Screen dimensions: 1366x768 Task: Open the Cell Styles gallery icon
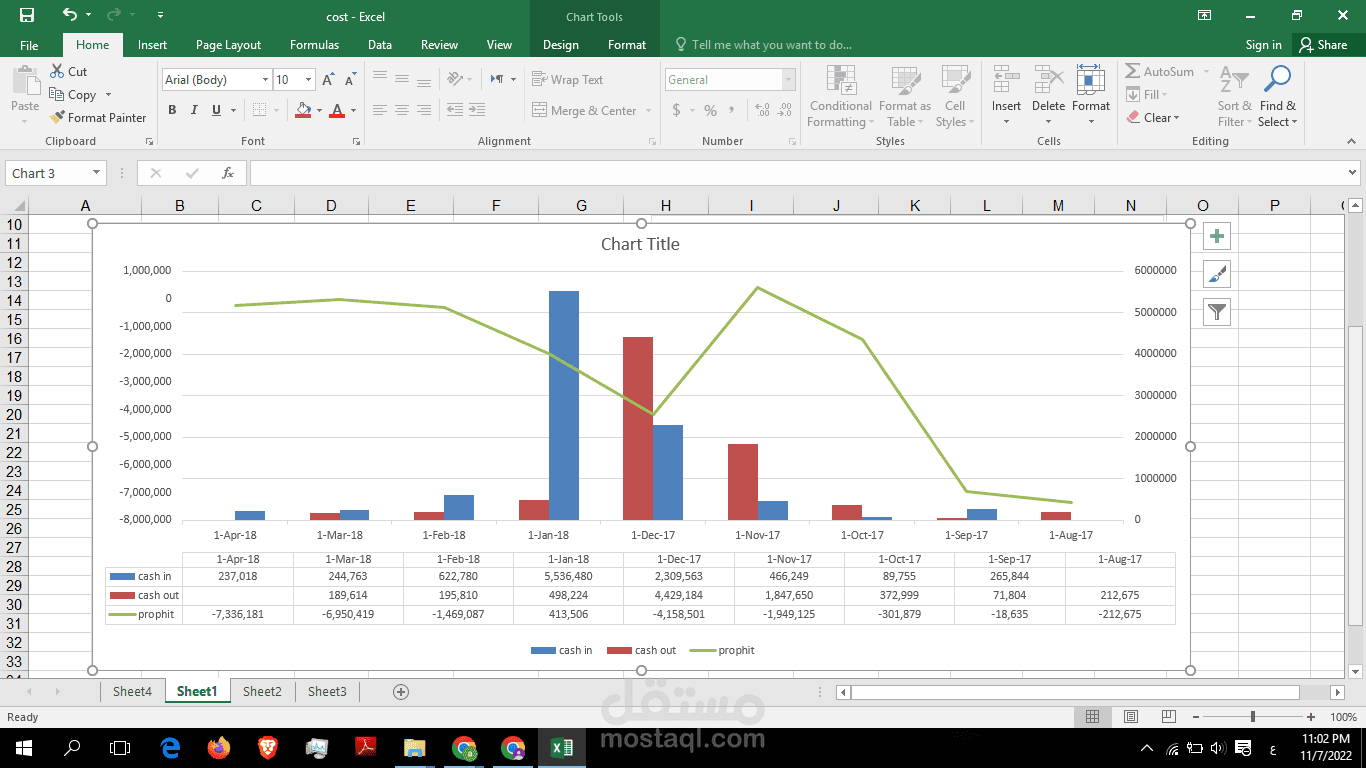point(955,80)
